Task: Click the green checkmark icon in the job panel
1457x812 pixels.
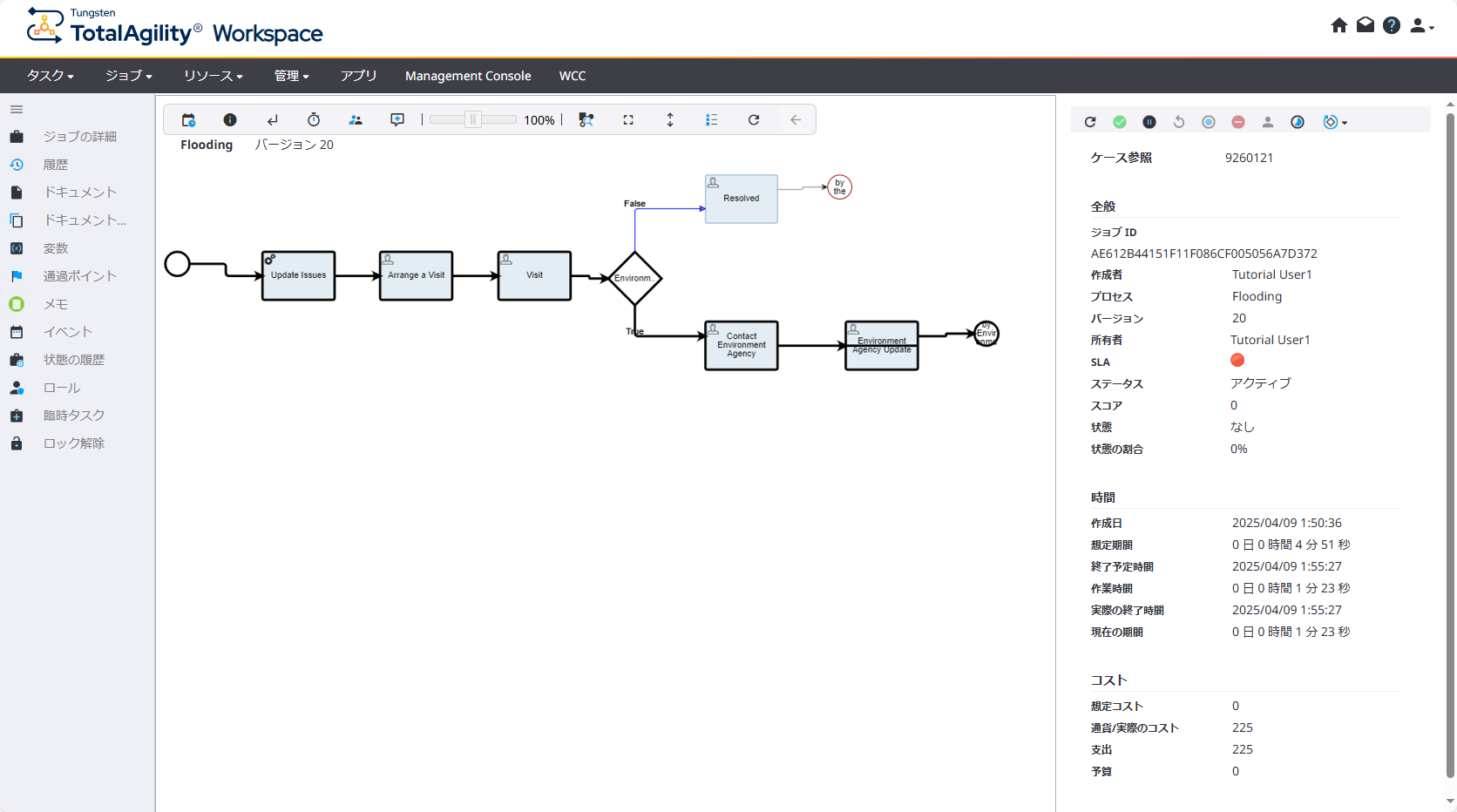Action: click(1120, 122)
